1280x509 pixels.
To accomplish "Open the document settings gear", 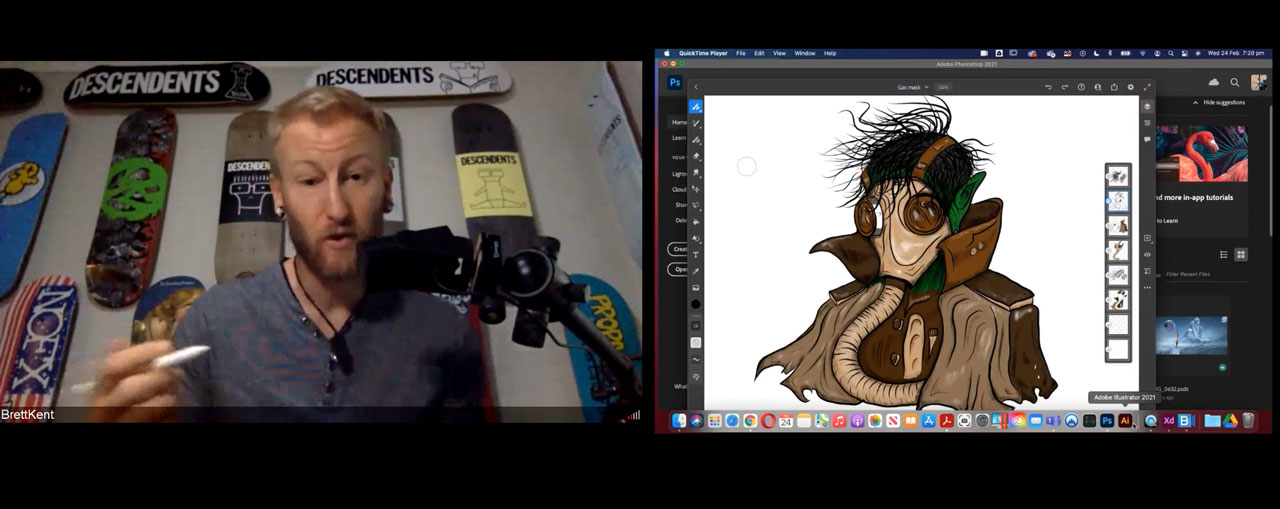I will [1131, 87].
